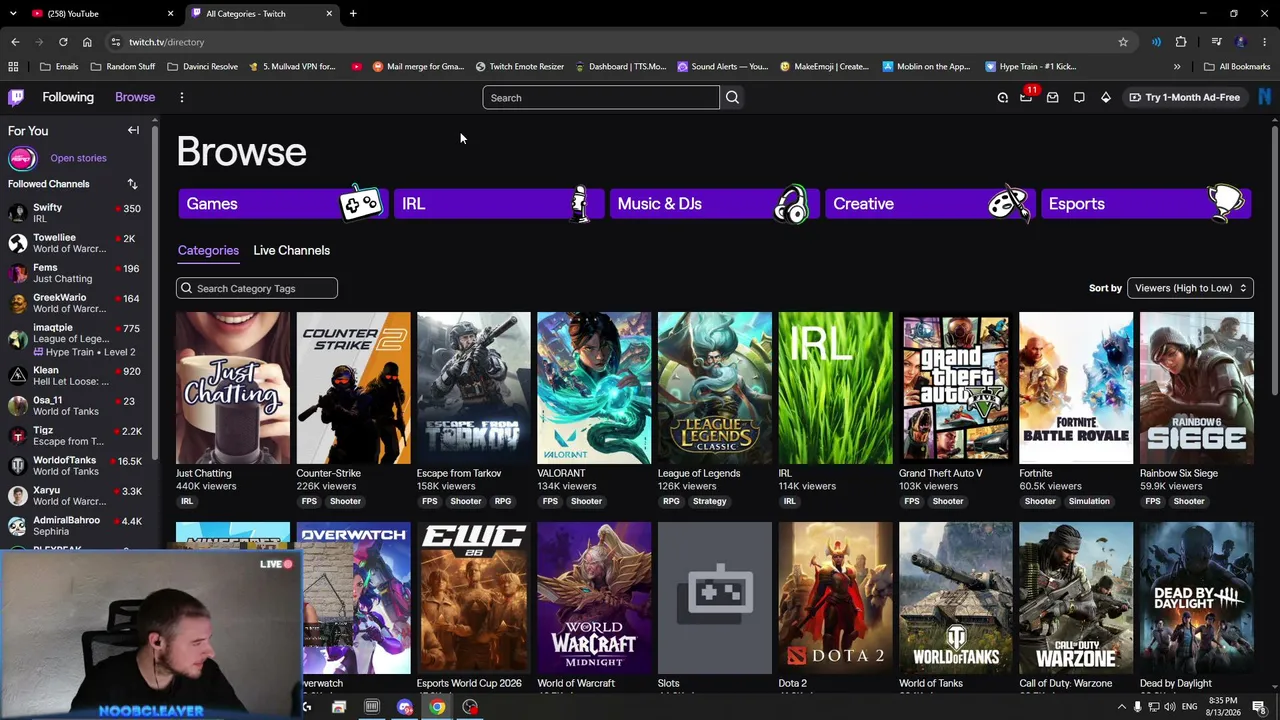This screenshot has height=720, width=1280.
Task: Show hidden bookmarks with the double chevron
Action: [1177, 67]
